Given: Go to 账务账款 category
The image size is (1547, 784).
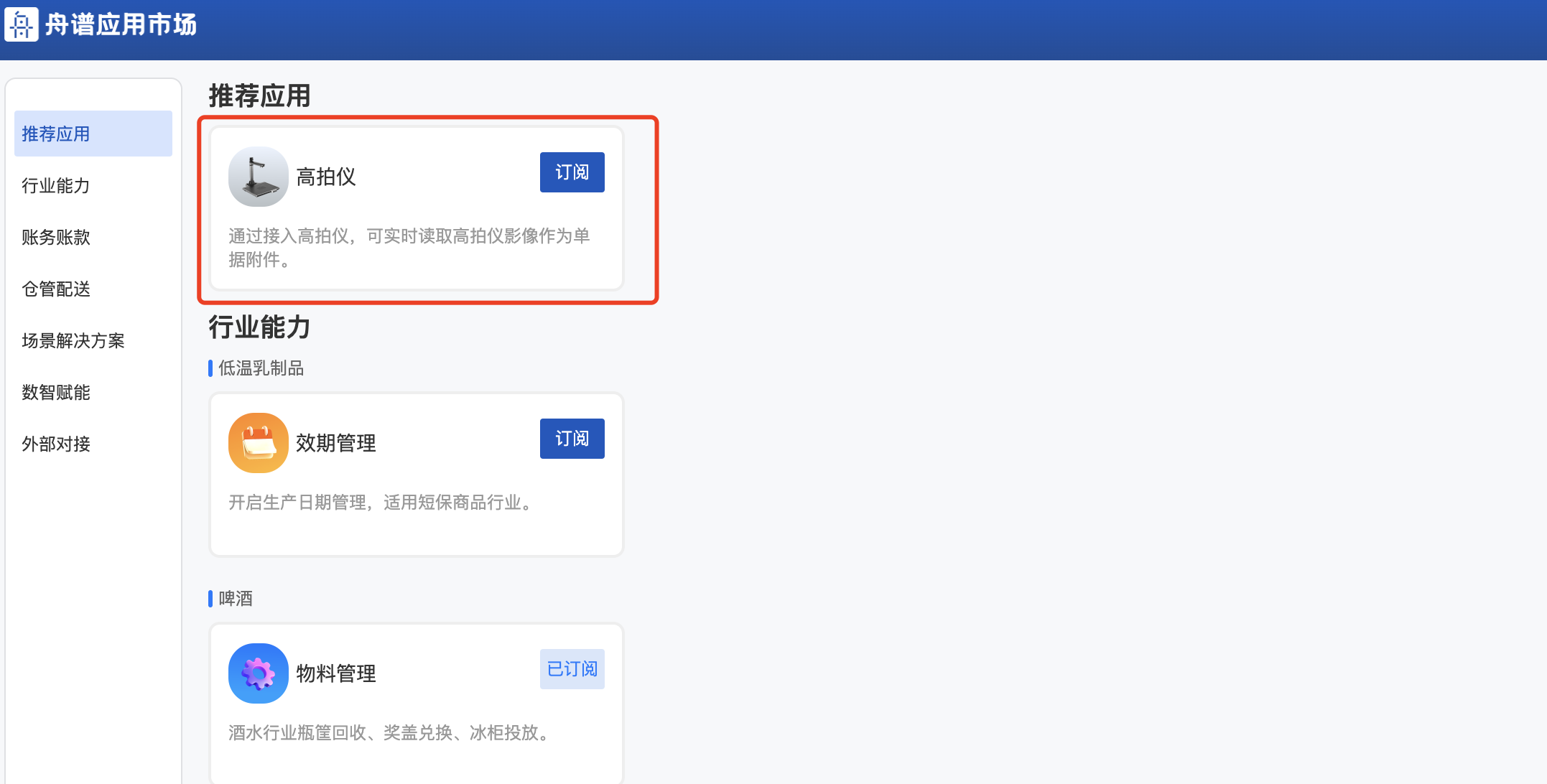Looking at the screenshot, I should point(56,238).
